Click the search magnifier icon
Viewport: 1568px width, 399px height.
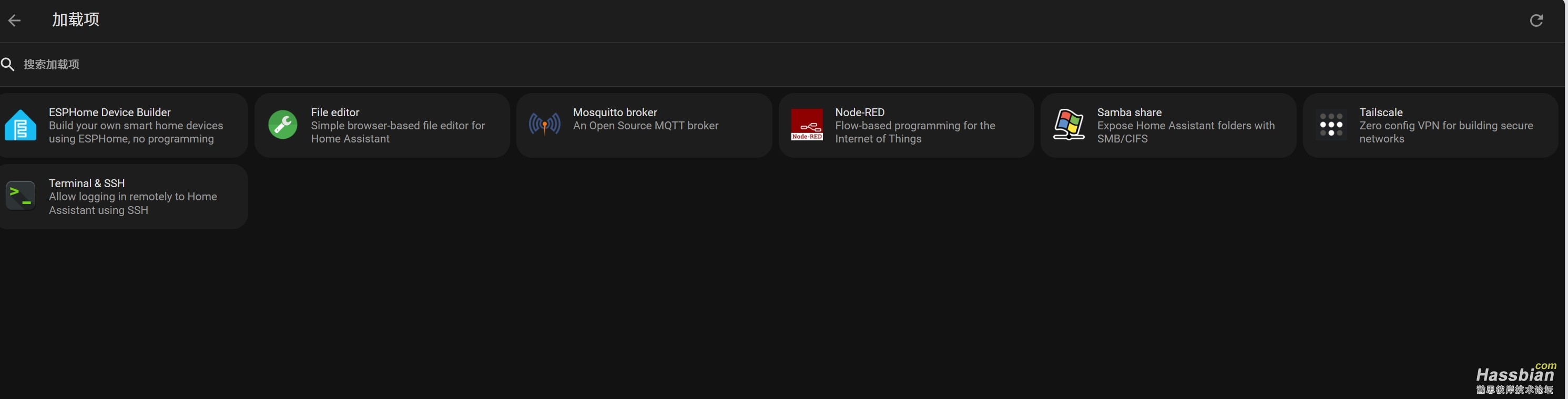[x=7, y=65]
